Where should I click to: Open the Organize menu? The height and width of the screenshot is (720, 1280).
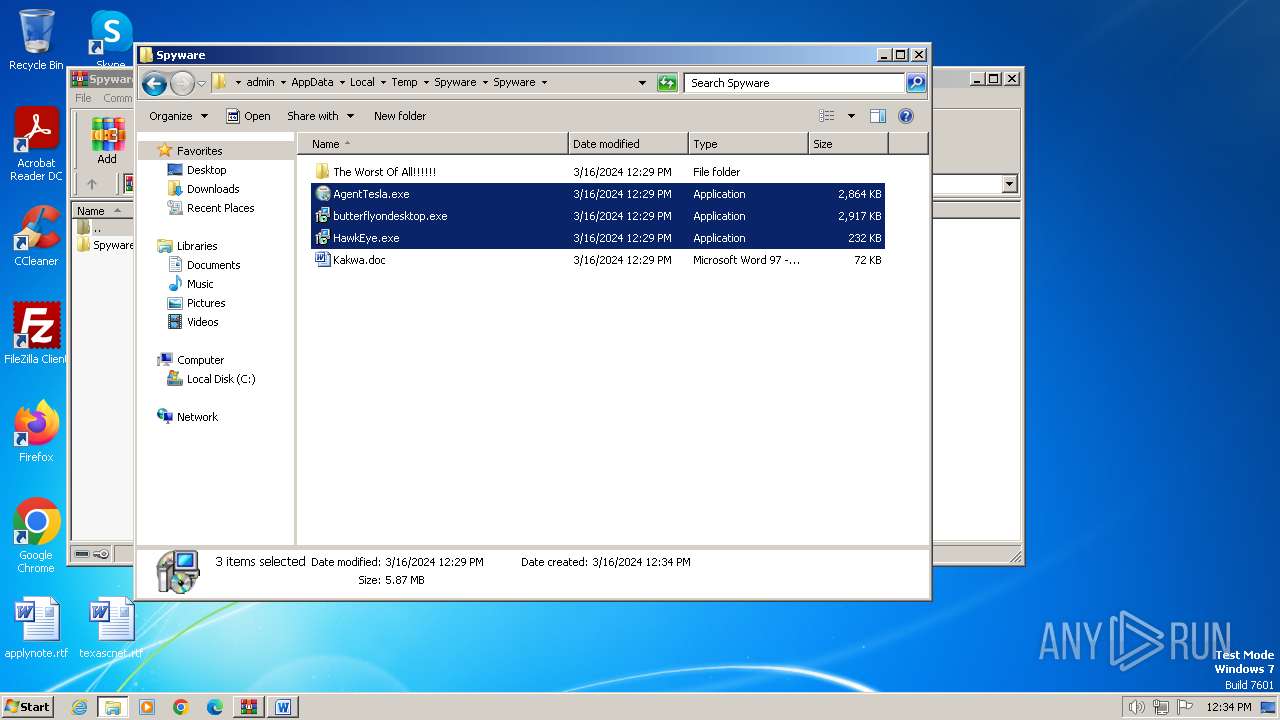(179, 116)
